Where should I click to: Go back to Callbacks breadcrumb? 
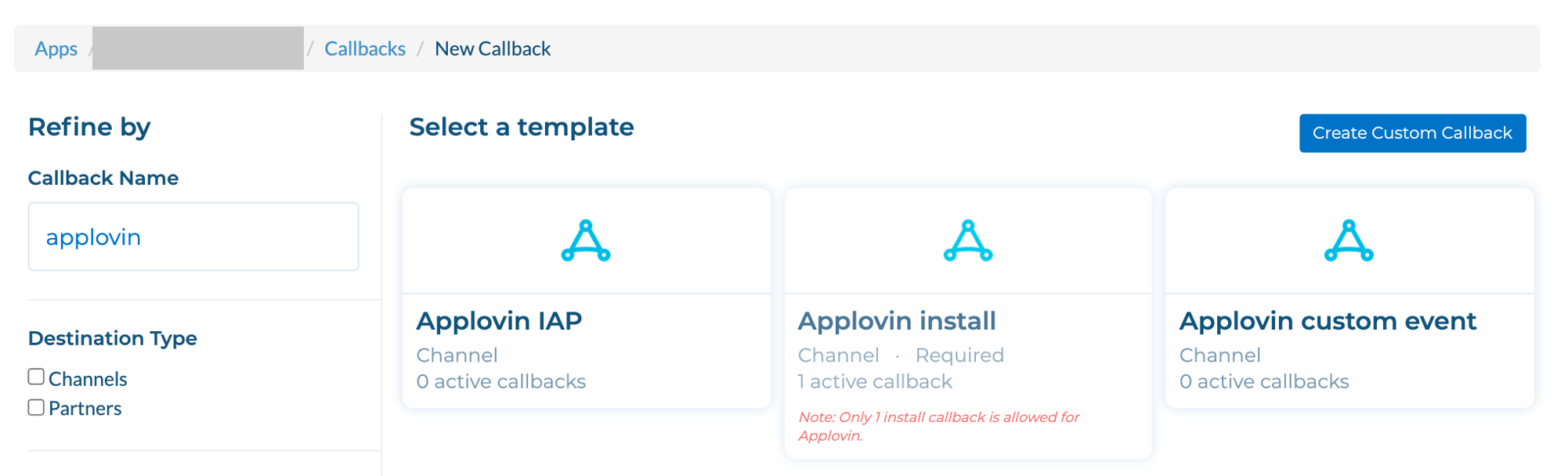click(365, 49)
